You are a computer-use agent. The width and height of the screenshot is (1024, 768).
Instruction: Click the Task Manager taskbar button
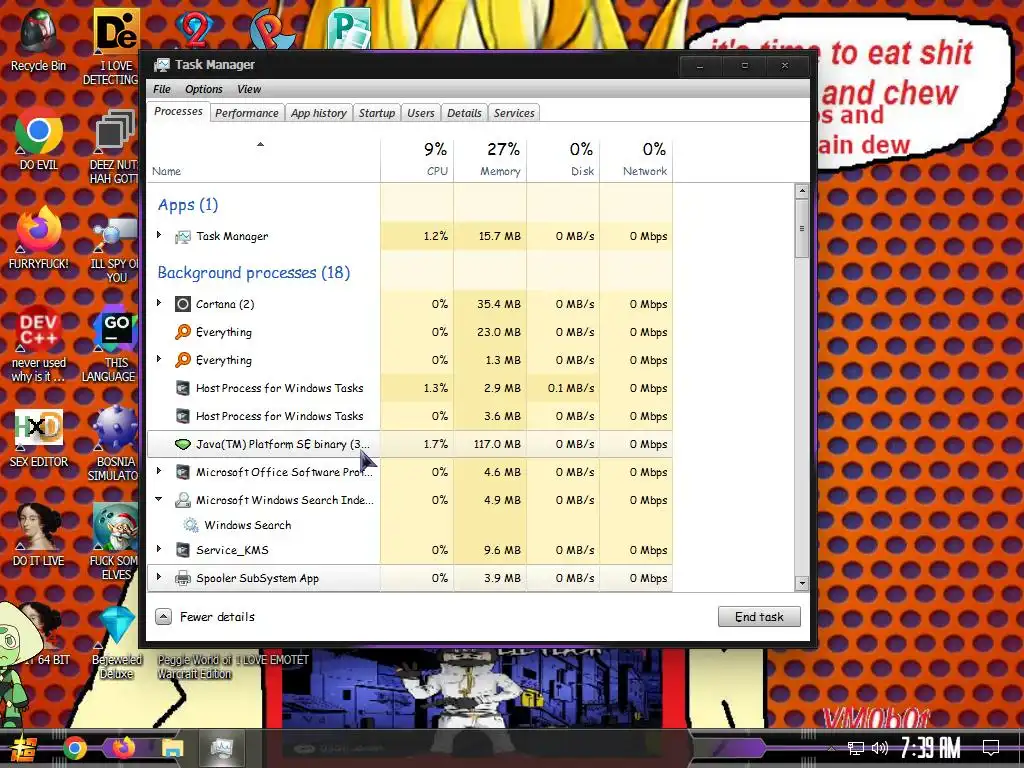coord(221,748)
